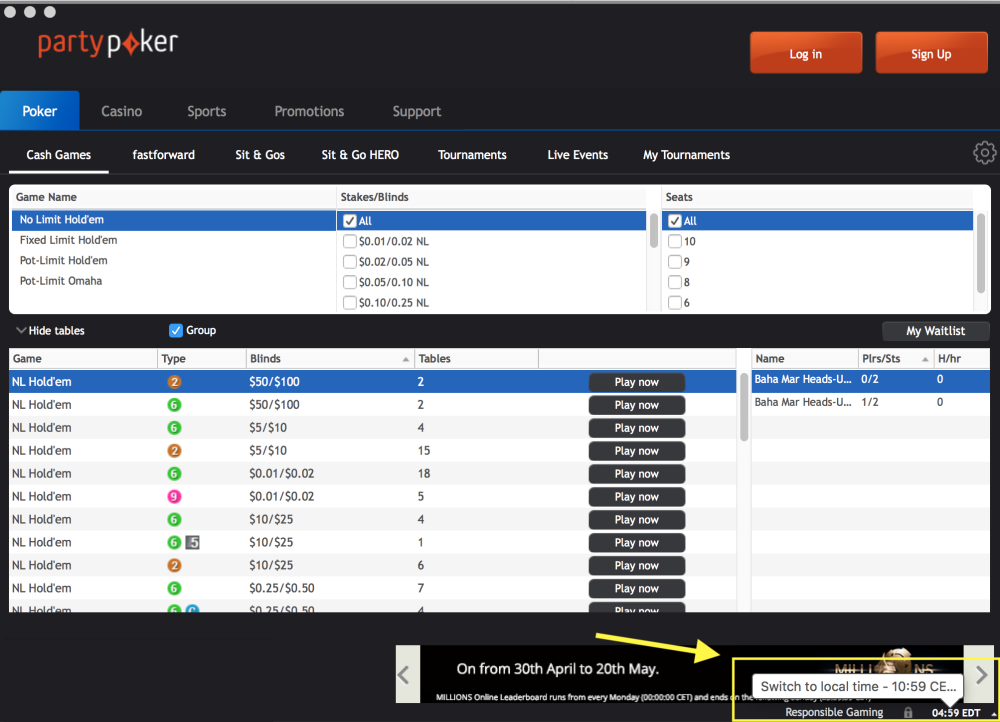The width and height of the screenshot is (1000, 722).
Task: Switch to the Casino tab
Action: [122, 111]
